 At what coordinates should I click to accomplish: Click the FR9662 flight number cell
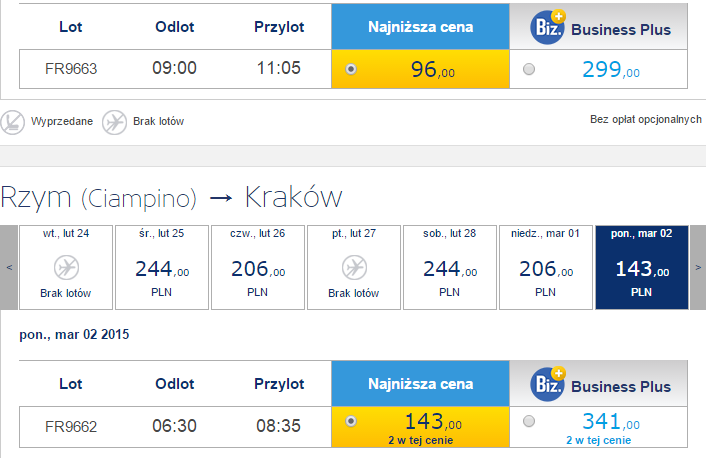click(71, 426)
